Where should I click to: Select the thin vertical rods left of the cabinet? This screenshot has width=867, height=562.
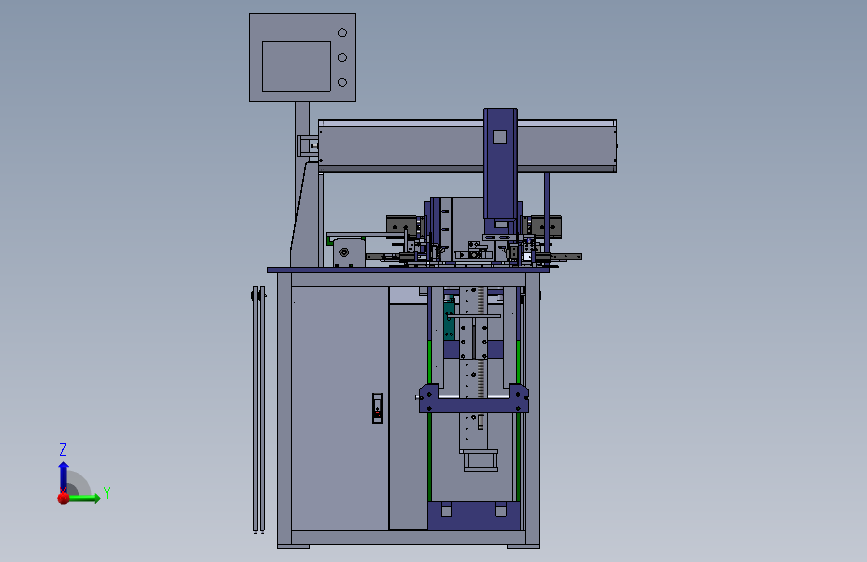[x=259, y=409]
